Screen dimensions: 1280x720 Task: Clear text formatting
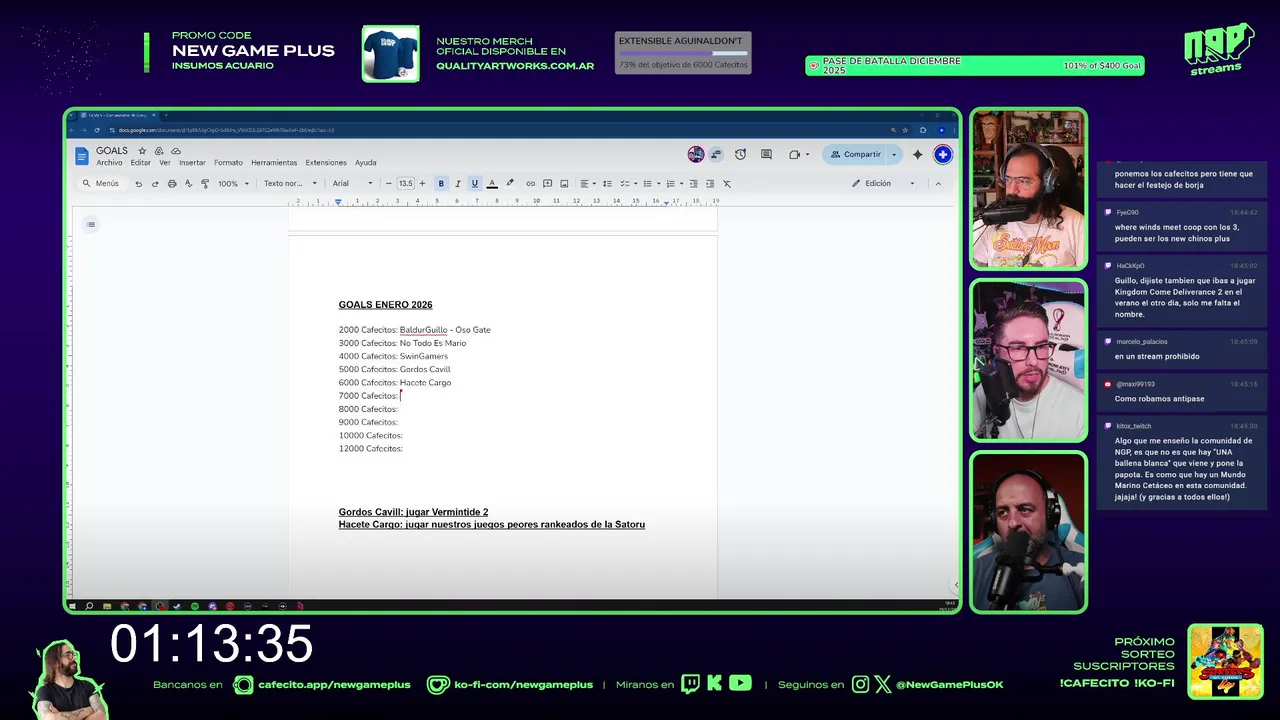click(x=727, y=184)
